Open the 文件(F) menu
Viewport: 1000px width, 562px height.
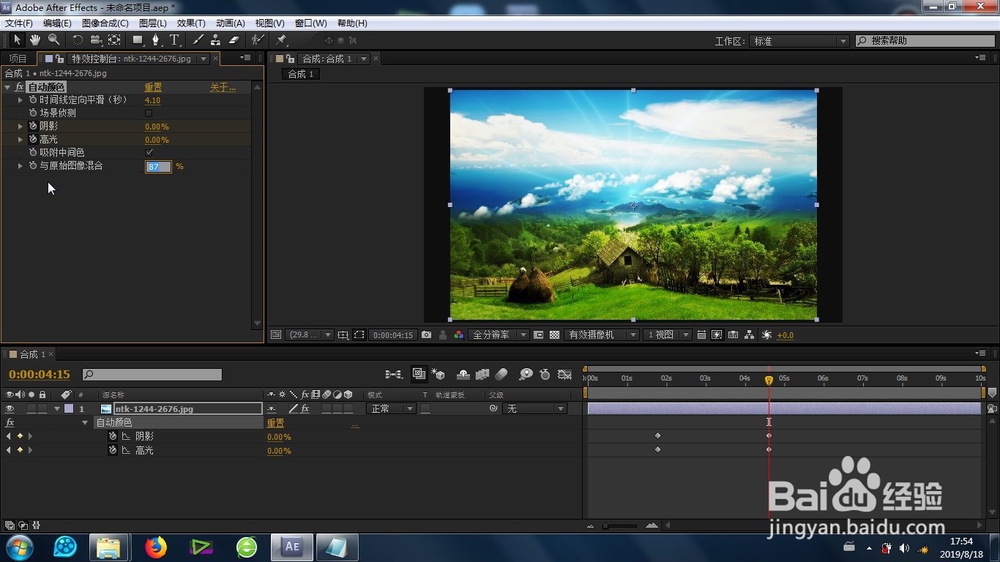tap(18, 23)
